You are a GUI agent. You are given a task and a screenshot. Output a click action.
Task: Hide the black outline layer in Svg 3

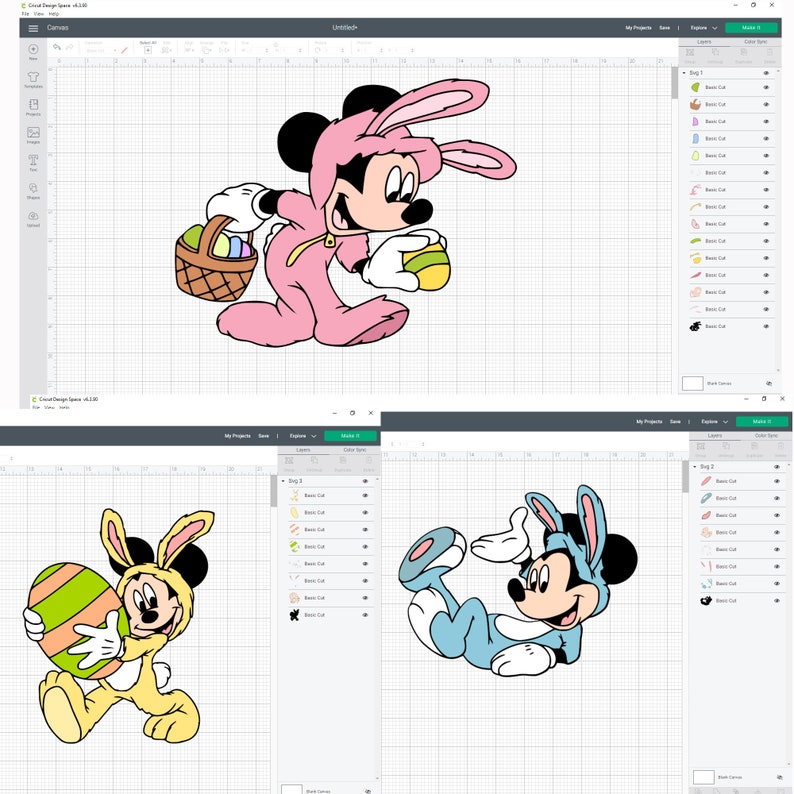(x=365, y=615)
